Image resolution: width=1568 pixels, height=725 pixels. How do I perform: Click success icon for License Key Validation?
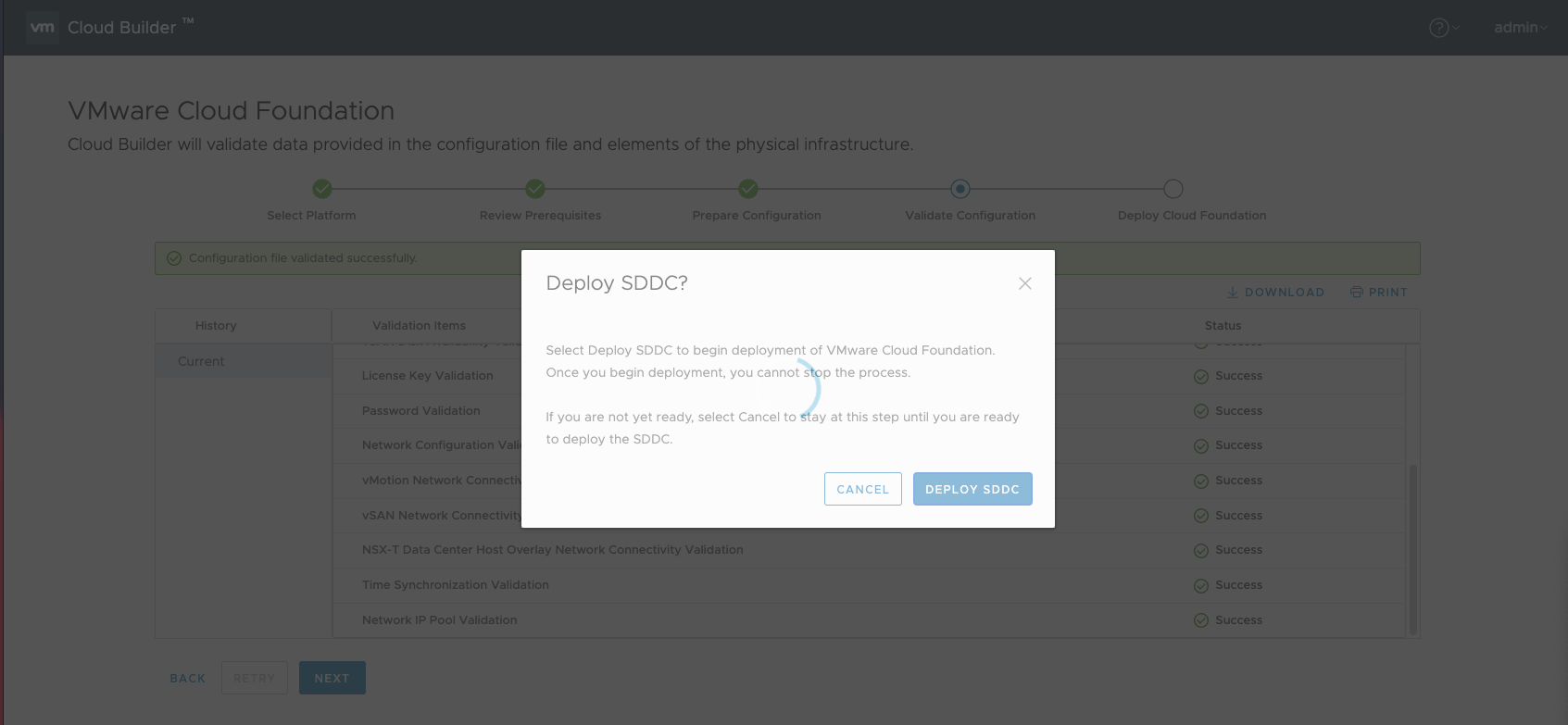[1201, 377]
